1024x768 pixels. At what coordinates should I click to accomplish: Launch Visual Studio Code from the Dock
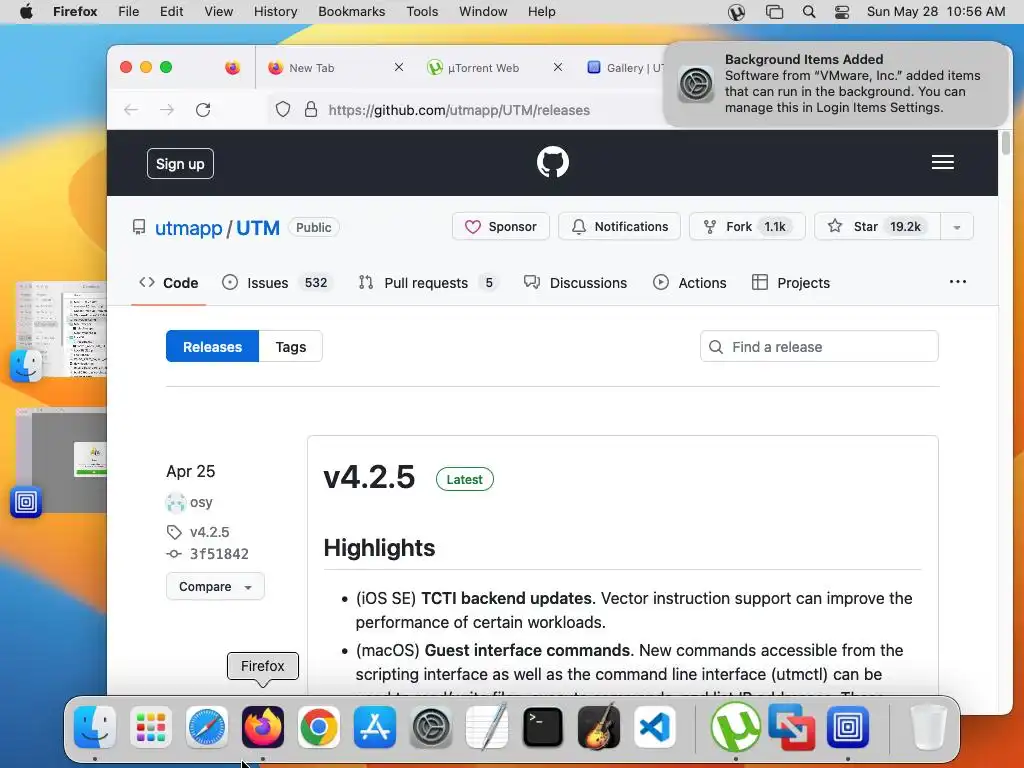(654, 727)
